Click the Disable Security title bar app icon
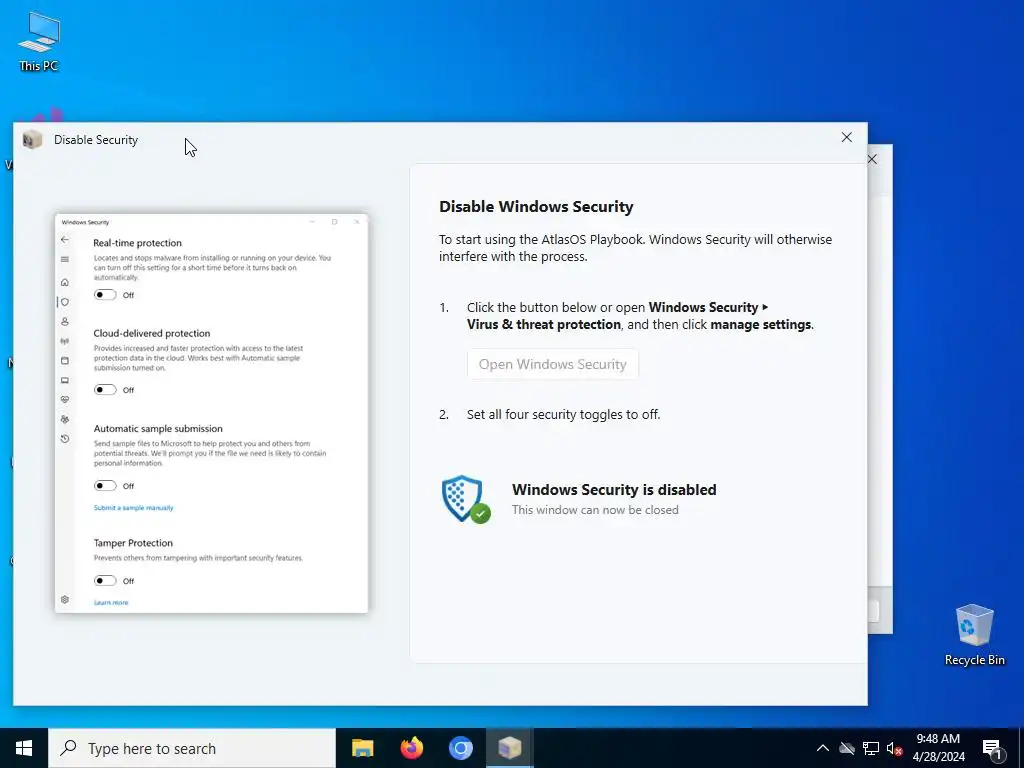 32,139
